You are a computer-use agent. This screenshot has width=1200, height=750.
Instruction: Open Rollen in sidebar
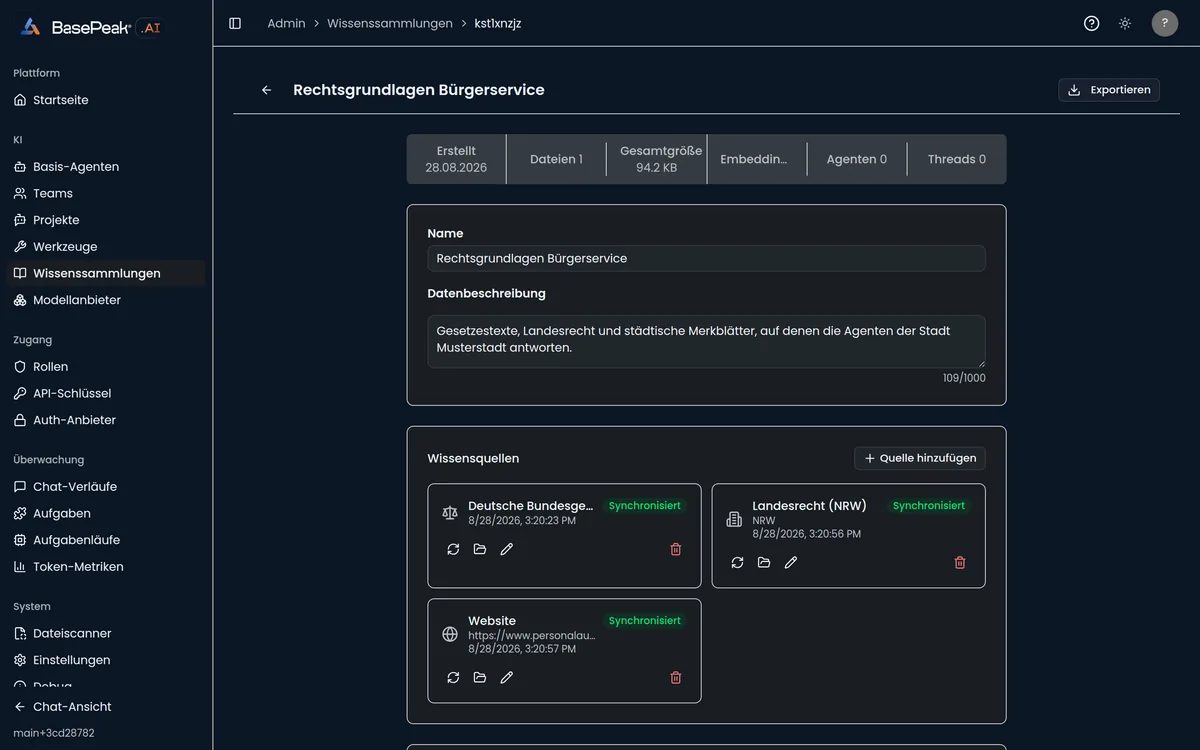(106, 367)
